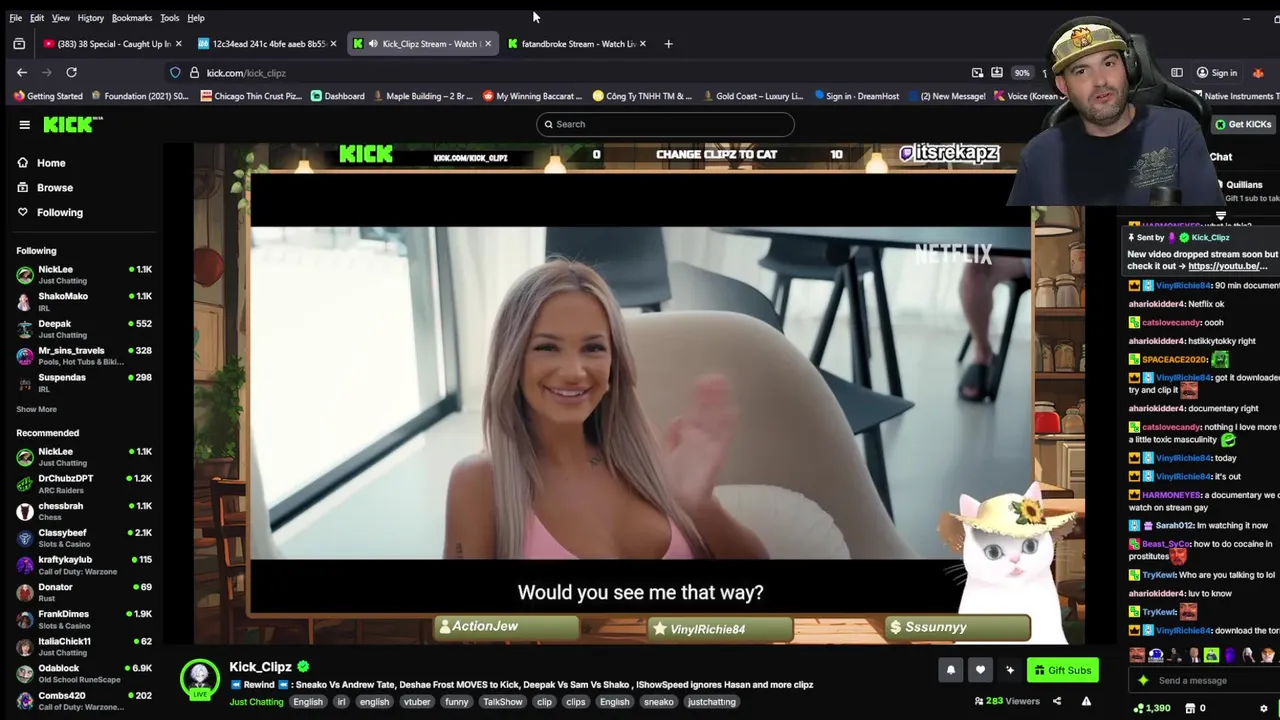
Task: Expand Show more under Following list
Action: pos(36,409)
